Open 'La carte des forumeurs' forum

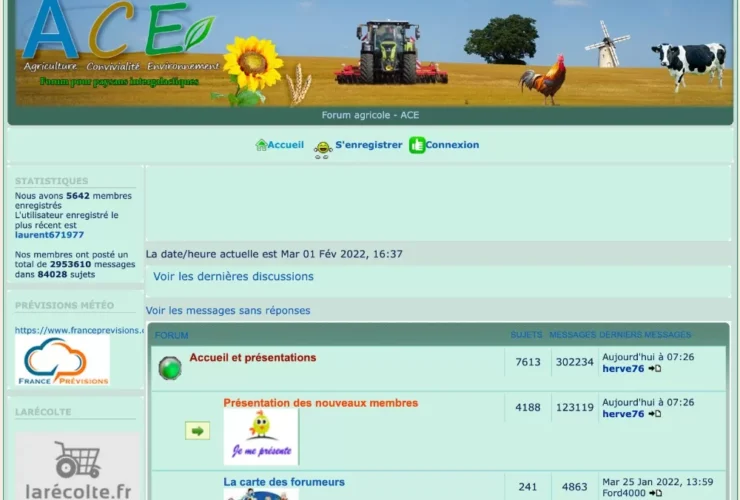click(x=284, y=482)
